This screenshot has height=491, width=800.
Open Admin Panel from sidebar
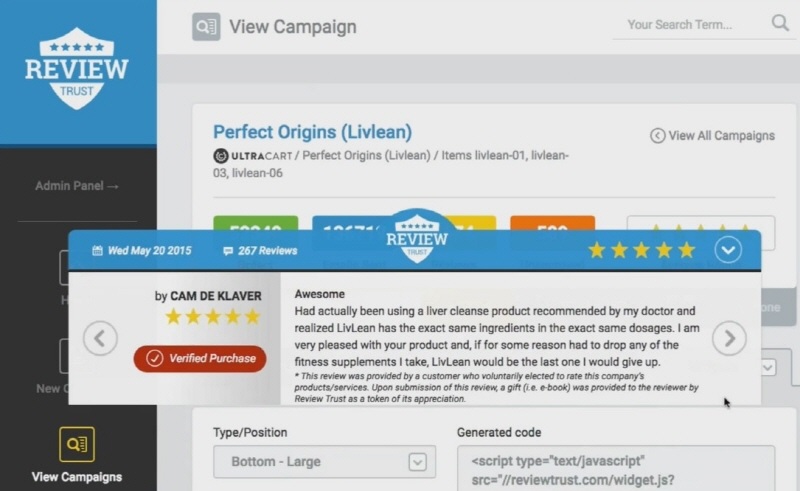point(77,186)
